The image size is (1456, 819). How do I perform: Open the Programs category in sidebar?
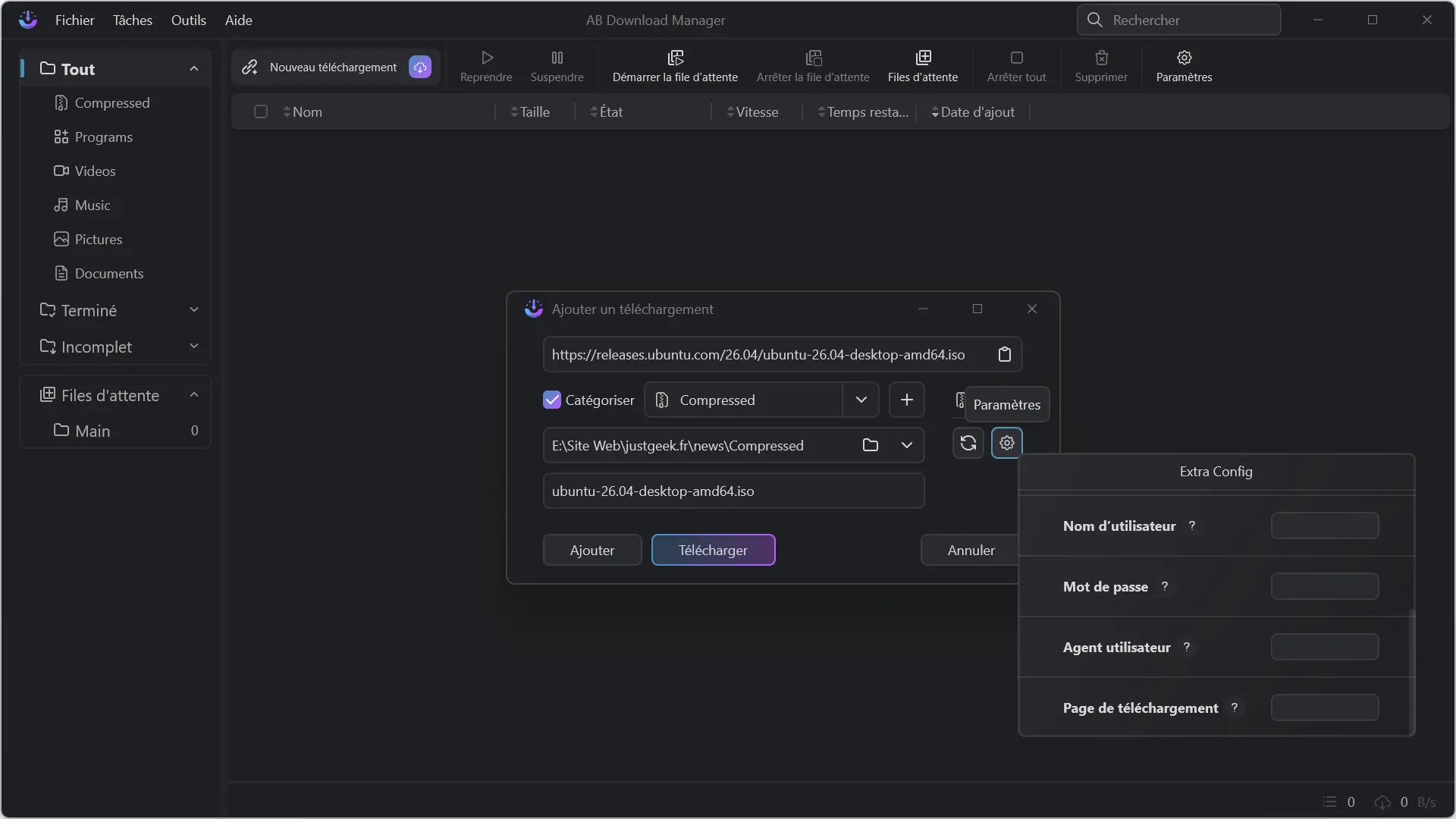[115, 136]
